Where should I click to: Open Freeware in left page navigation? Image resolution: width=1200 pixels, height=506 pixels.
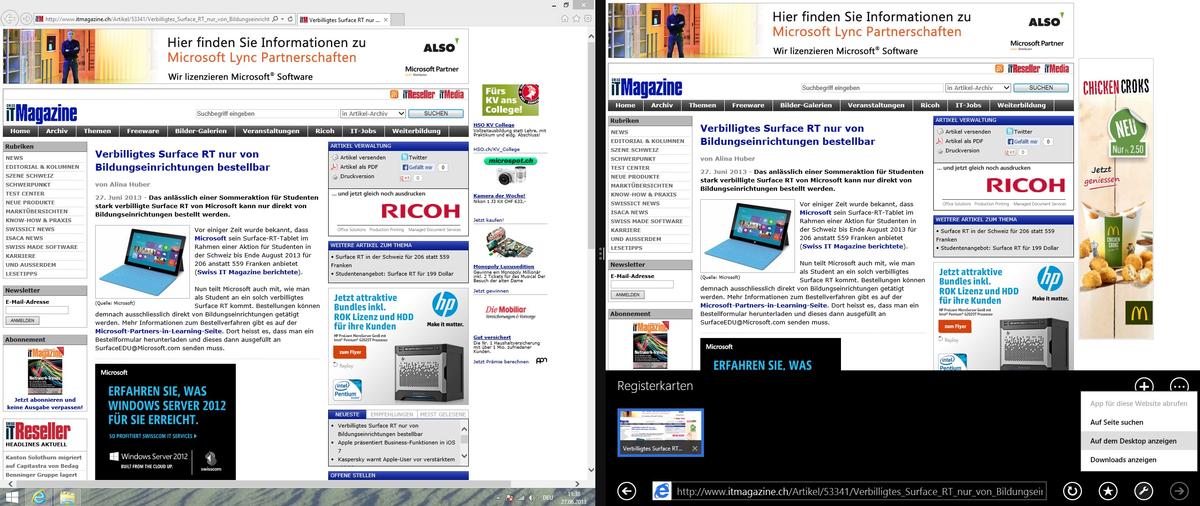click(x=143, y=131)
